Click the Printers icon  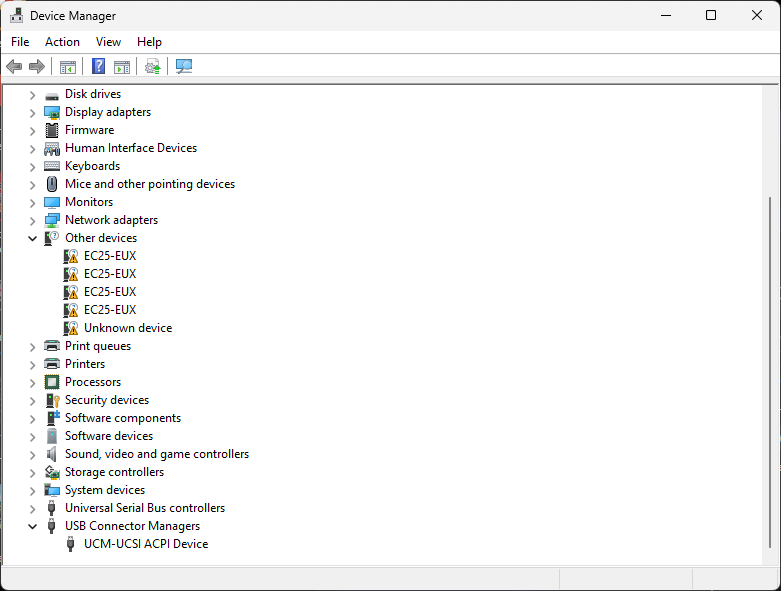point(52,364)
